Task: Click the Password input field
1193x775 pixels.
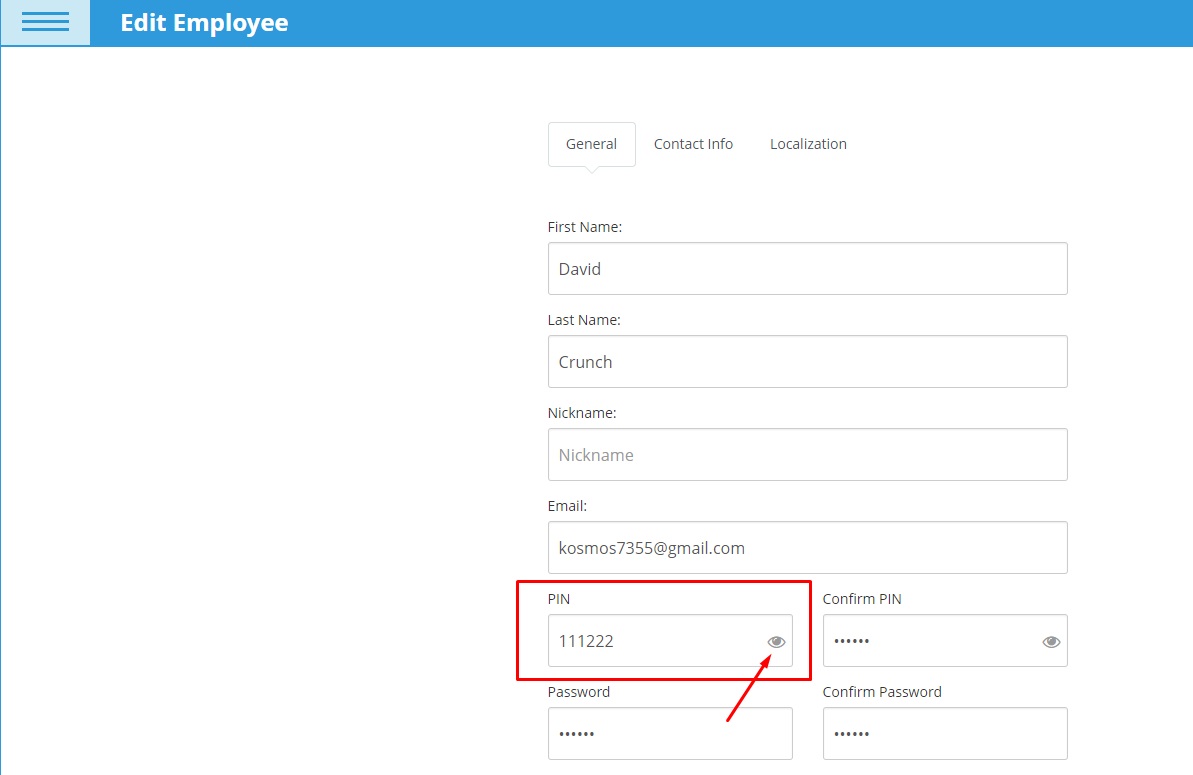Action: pos(670,734)
